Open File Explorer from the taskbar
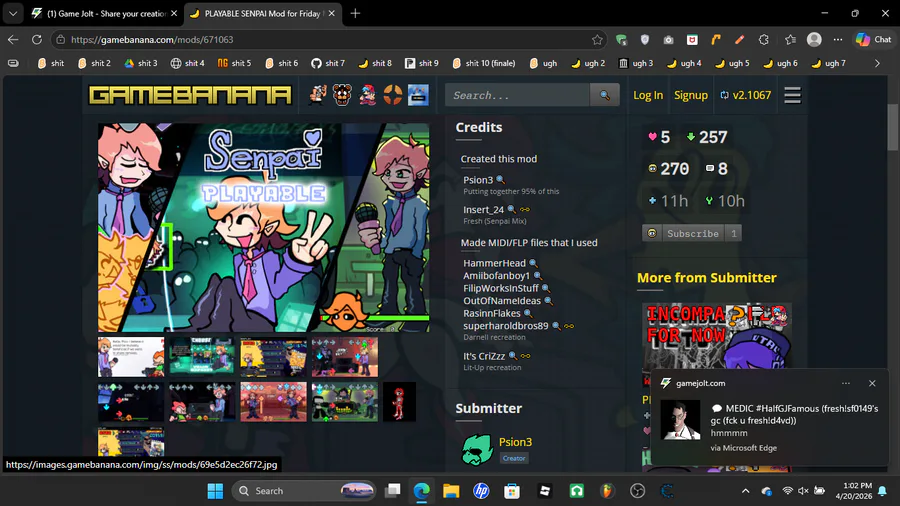This screenshot has height=506, width=900. pos(451,491)
